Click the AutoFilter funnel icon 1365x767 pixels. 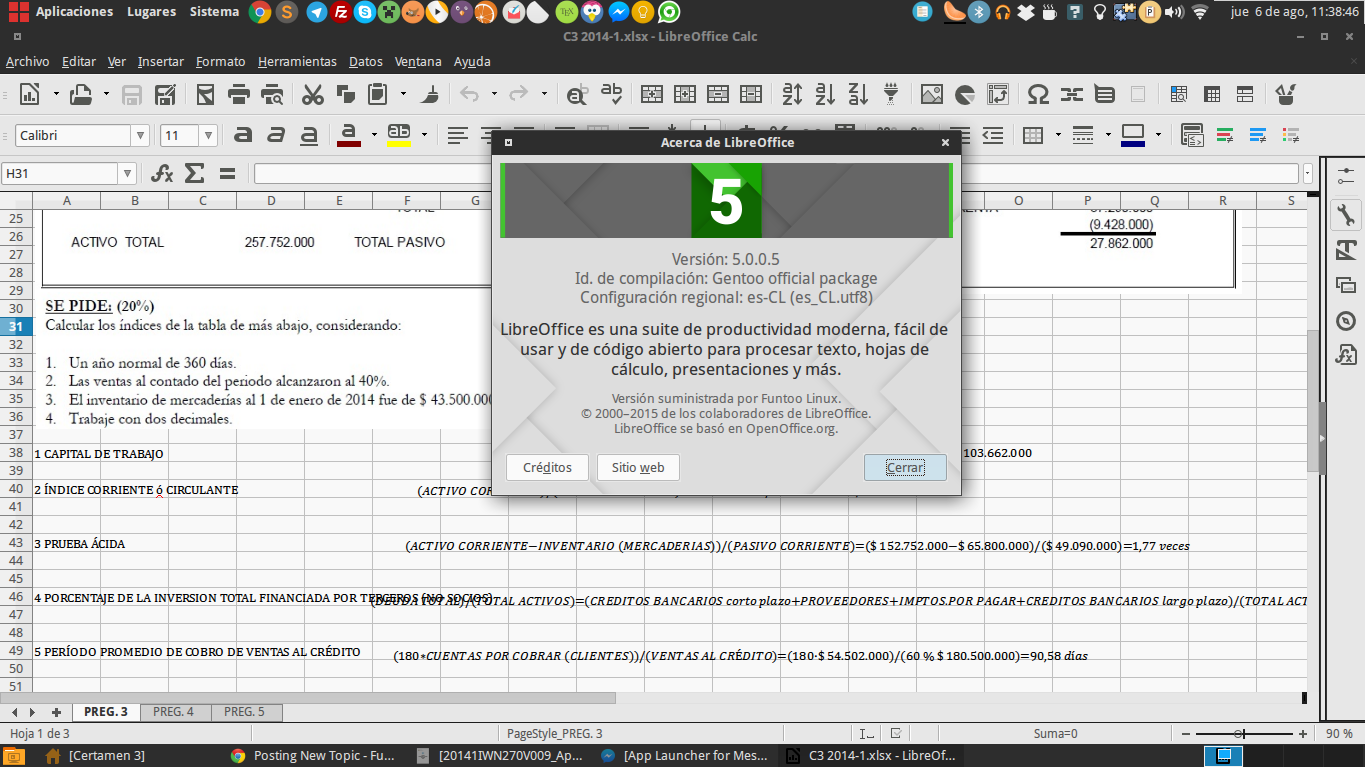click(891, 95)
